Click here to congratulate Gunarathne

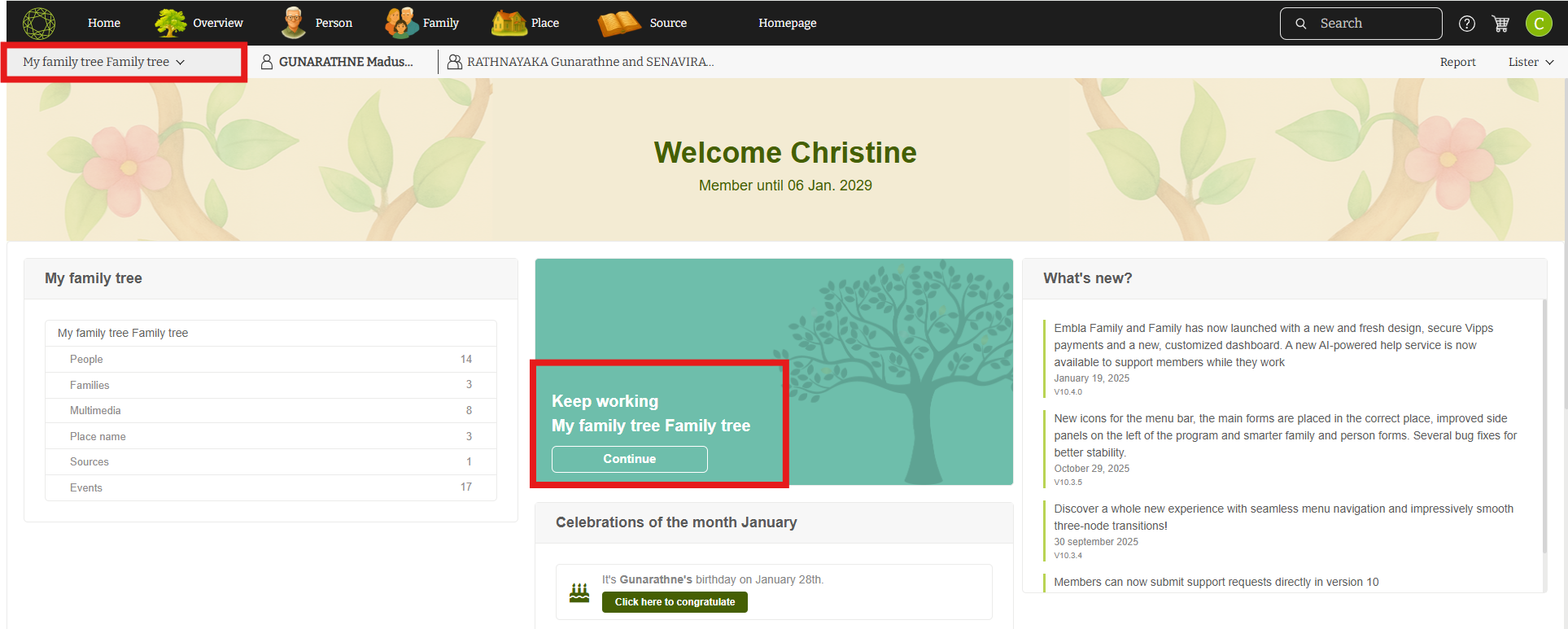[x=675, y=602]
